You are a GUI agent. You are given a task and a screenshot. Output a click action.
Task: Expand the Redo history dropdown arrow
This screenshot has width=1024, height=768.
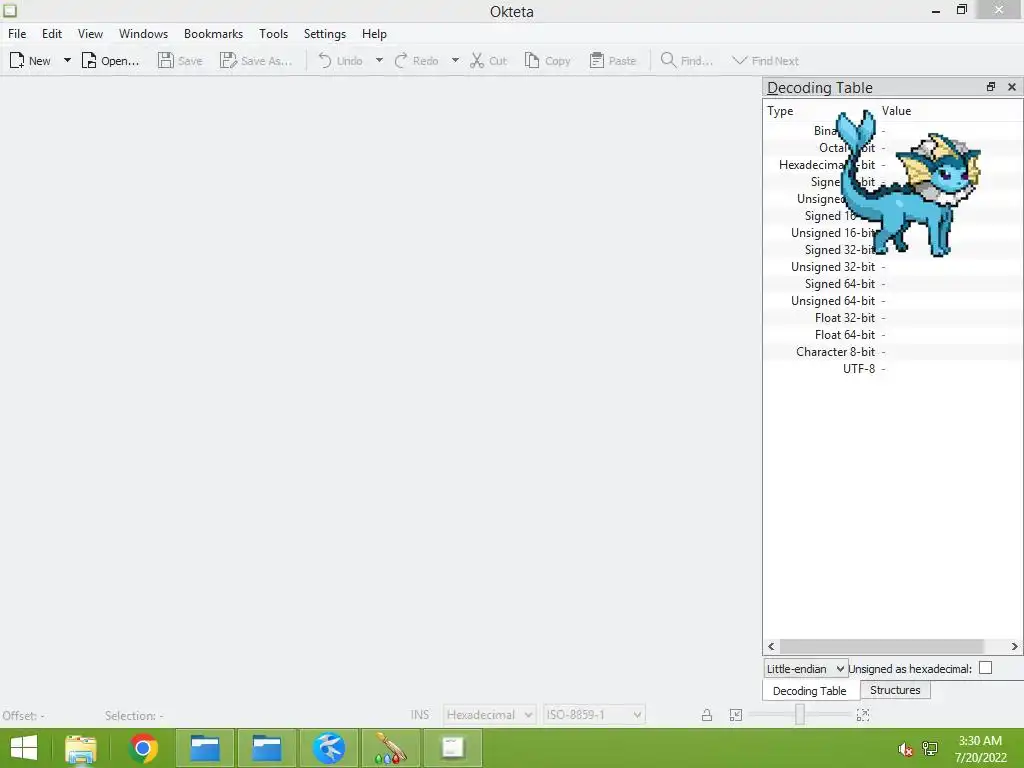click(455, 60)
